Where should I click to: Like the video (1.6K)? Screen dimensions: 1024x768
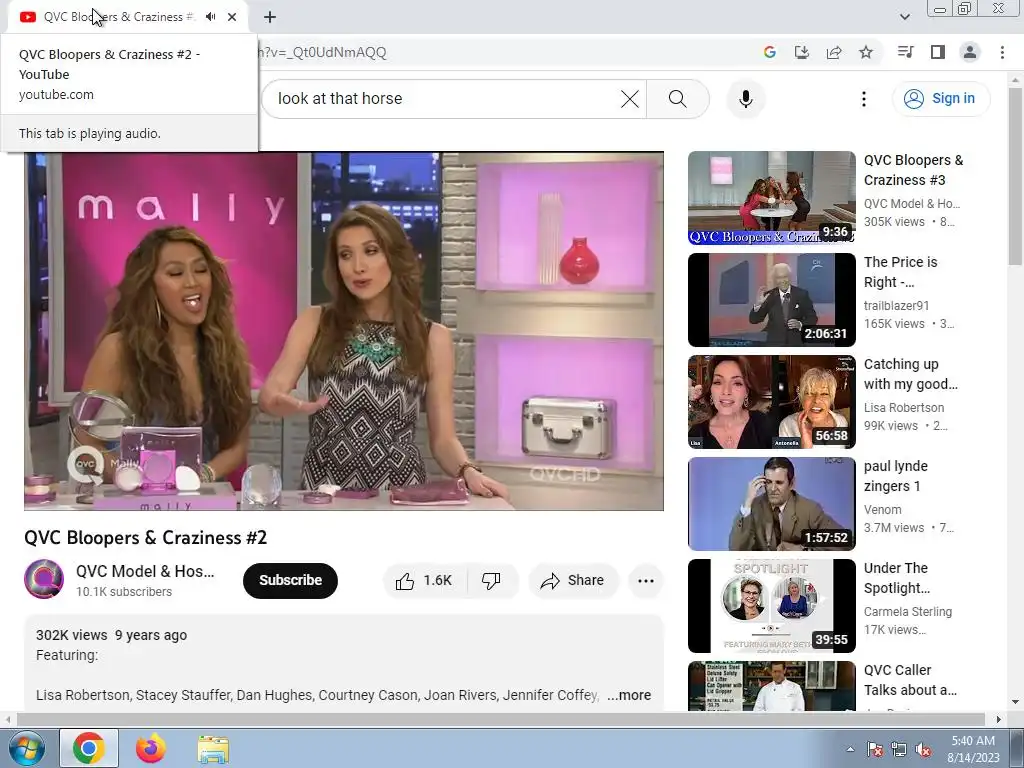(x=424, y=581)
